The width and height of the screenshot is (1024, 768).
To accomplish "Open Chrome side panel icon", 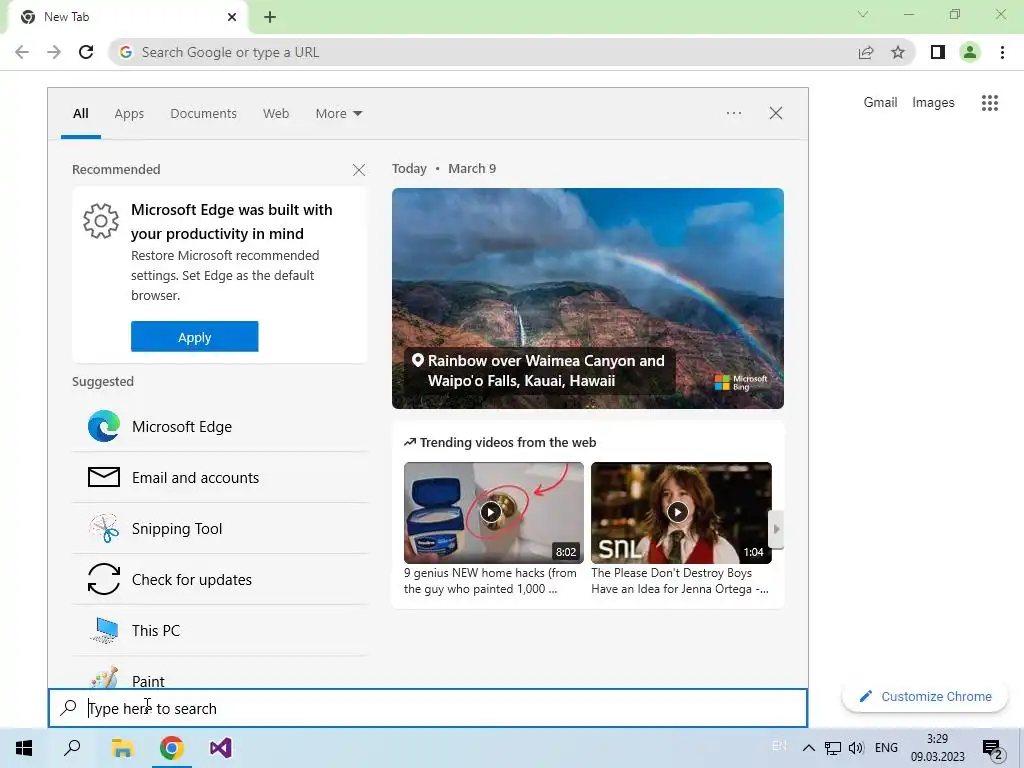I will click(938, 52).
